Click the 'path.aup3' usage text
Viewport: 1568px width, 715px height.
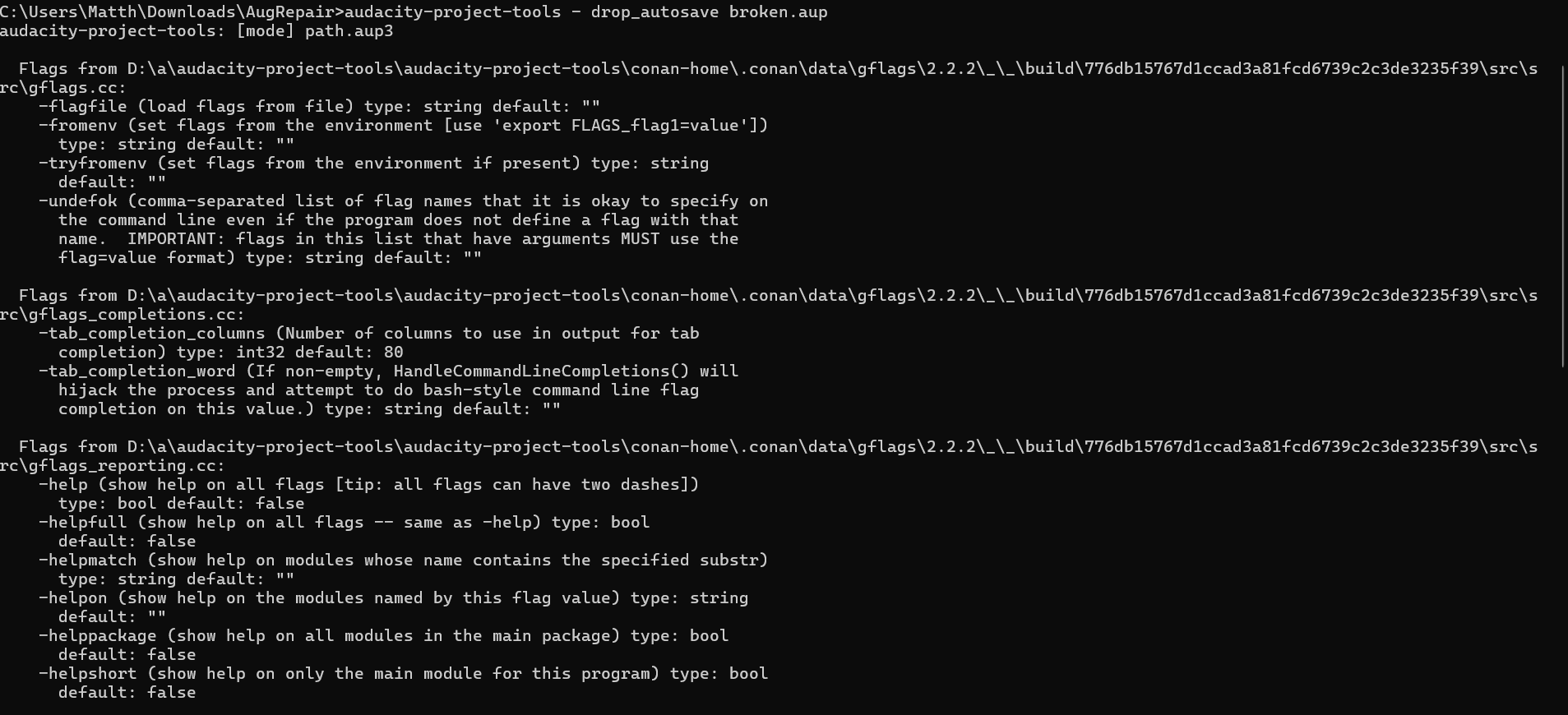click(349, 31)
